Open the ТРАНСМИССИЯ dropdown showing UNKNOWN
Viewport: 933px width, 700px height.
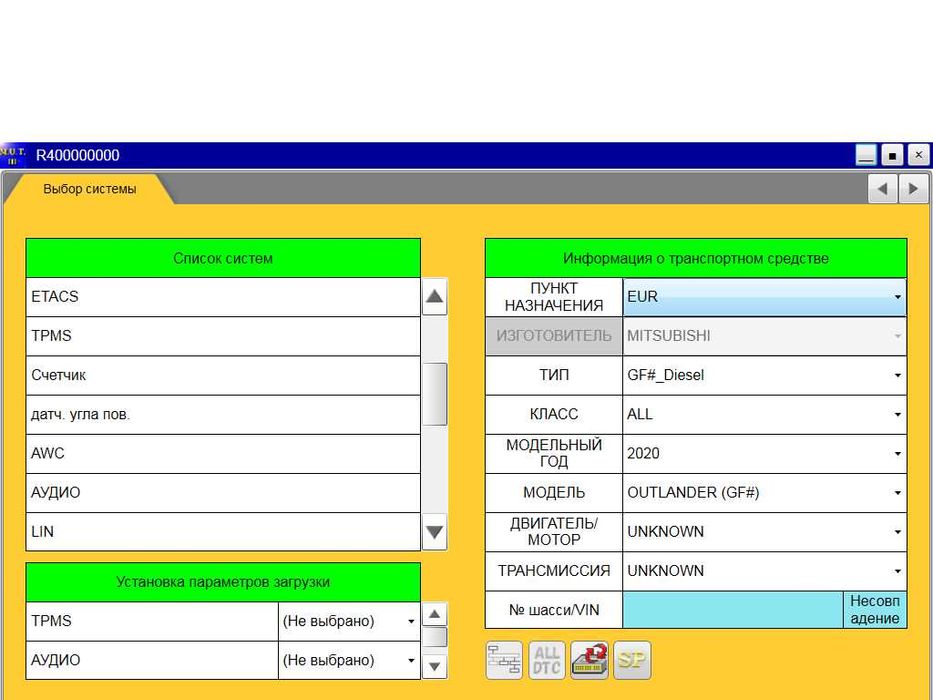pos(764,571)
